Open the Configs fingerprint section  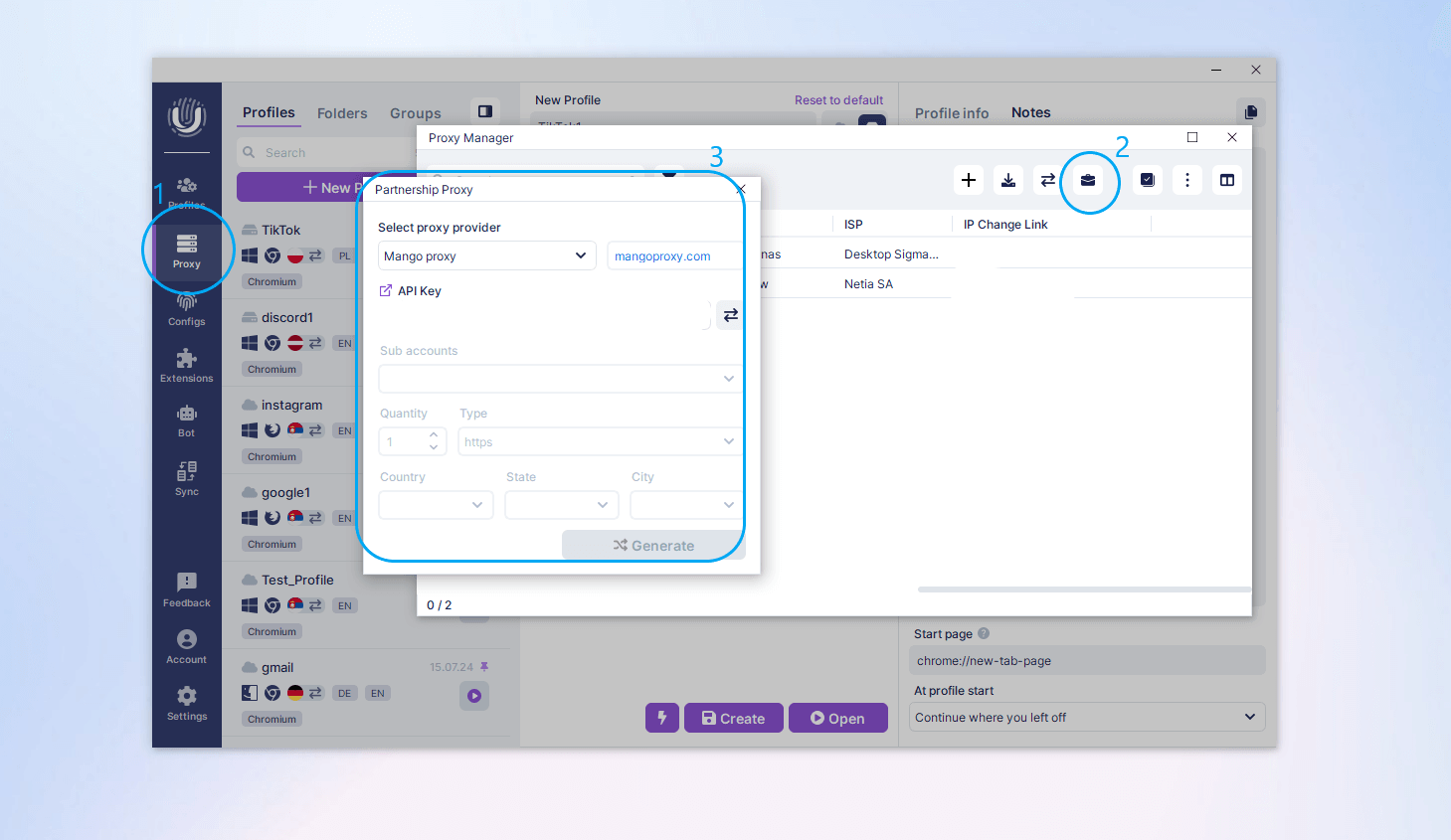pos(186,309)
